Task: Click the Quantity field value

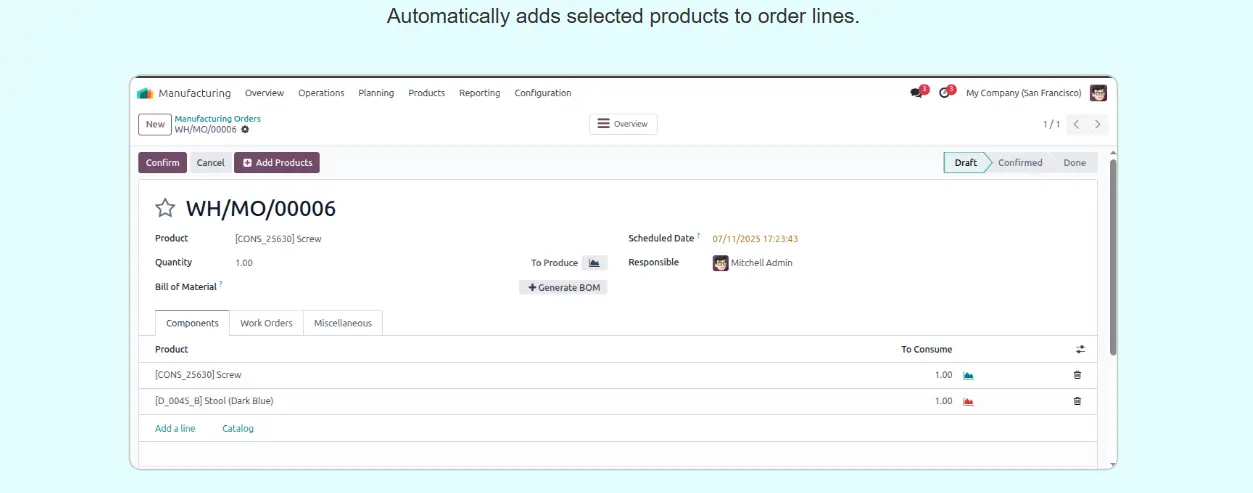Action: [244, 263]
